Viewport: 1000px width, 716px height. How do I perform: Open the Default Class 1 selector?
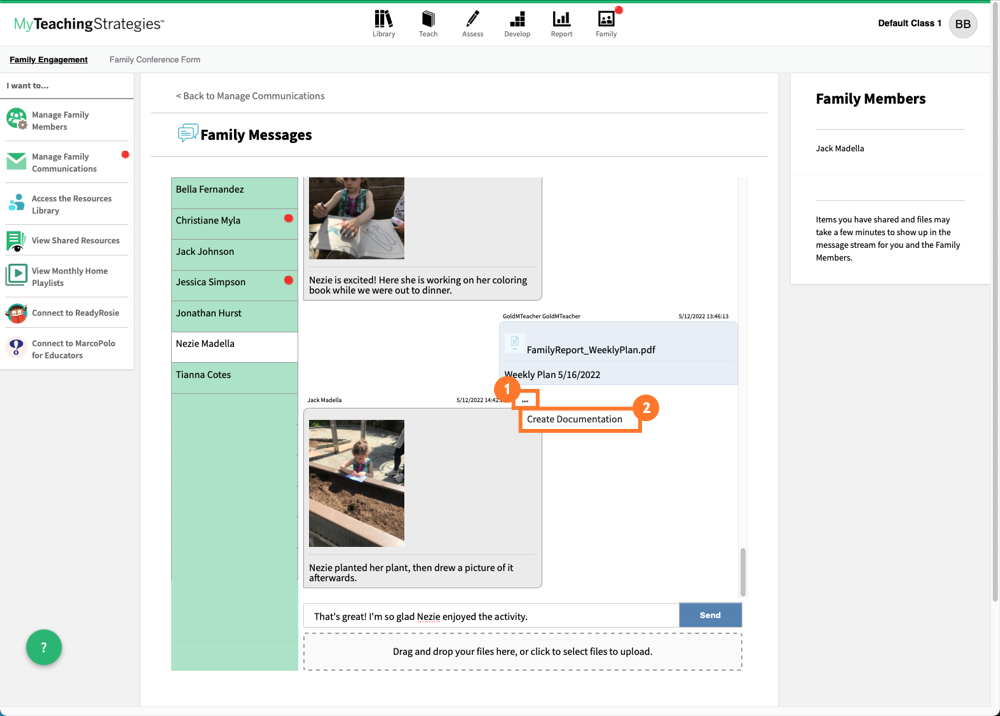click(x=908, y=22)
